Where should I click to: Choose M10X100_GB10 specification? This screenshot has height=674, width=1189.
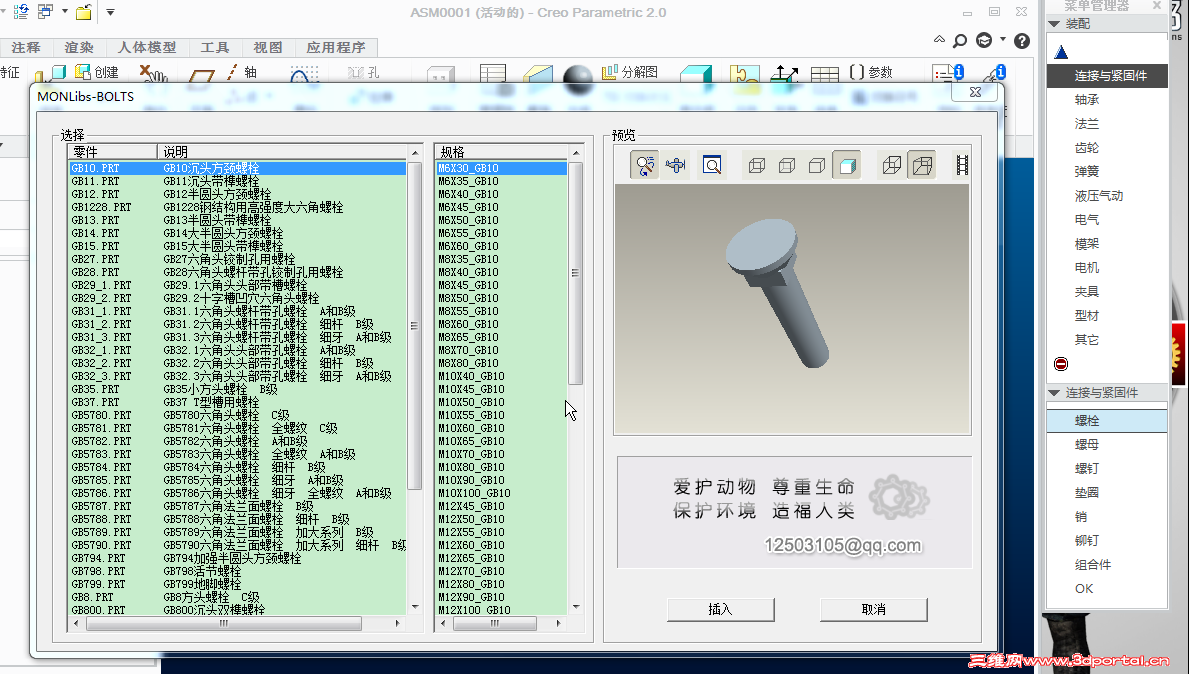pyautogui.click(x=501, y=493)
